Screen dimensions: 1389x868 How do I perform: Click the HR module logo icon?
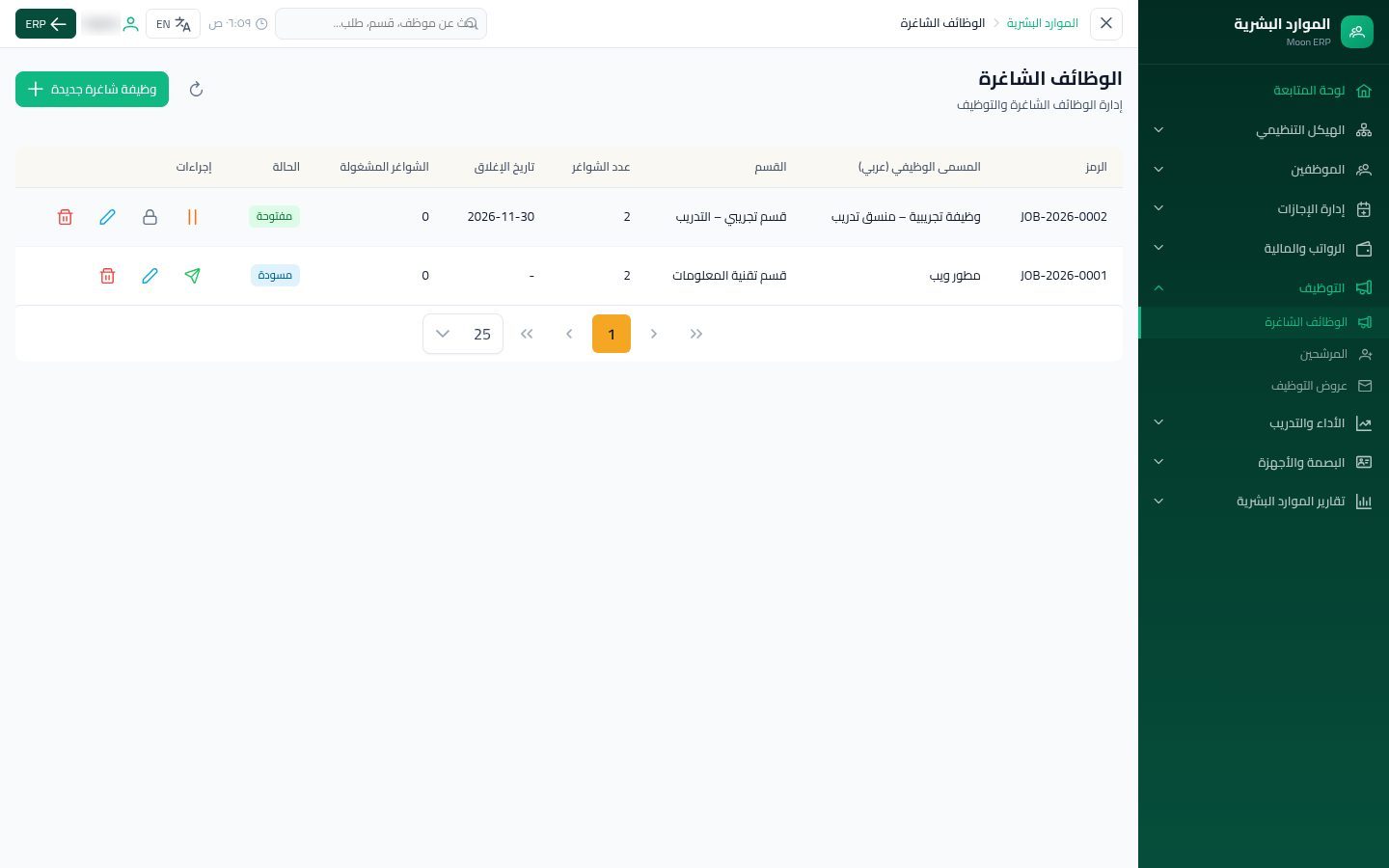(x=1356, y=32)
